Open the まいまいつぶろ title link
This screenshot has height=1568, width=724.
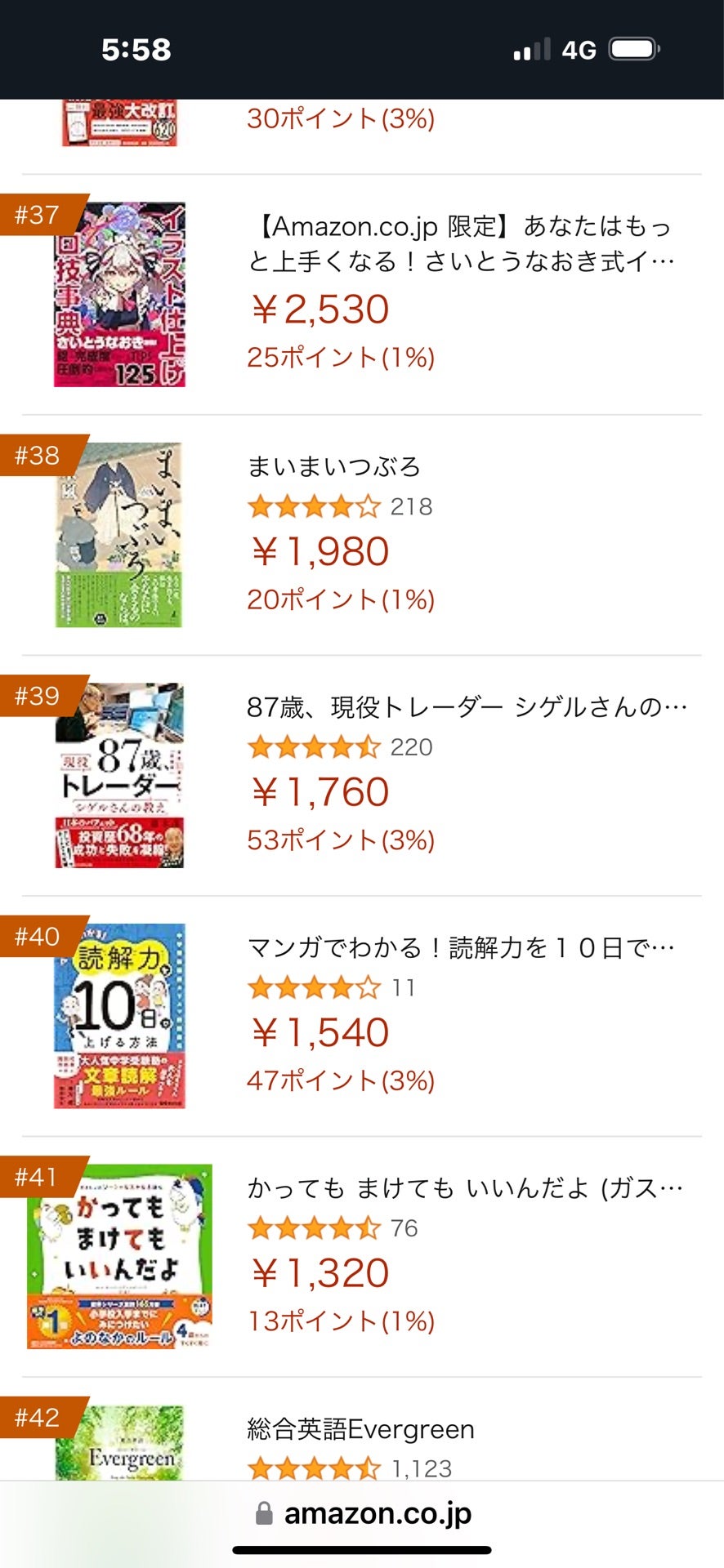pyautogui.click(x=333, y=466)
